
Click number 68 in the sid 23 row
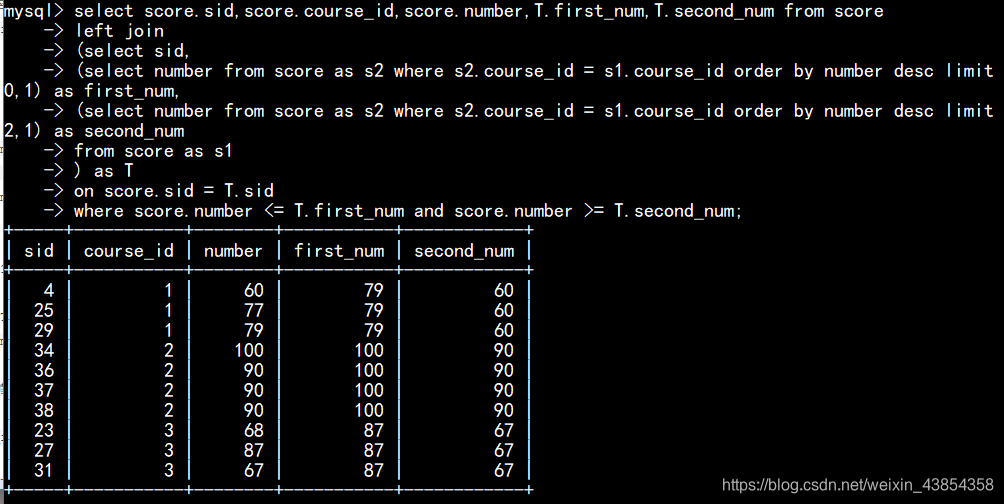coord(254,430)
